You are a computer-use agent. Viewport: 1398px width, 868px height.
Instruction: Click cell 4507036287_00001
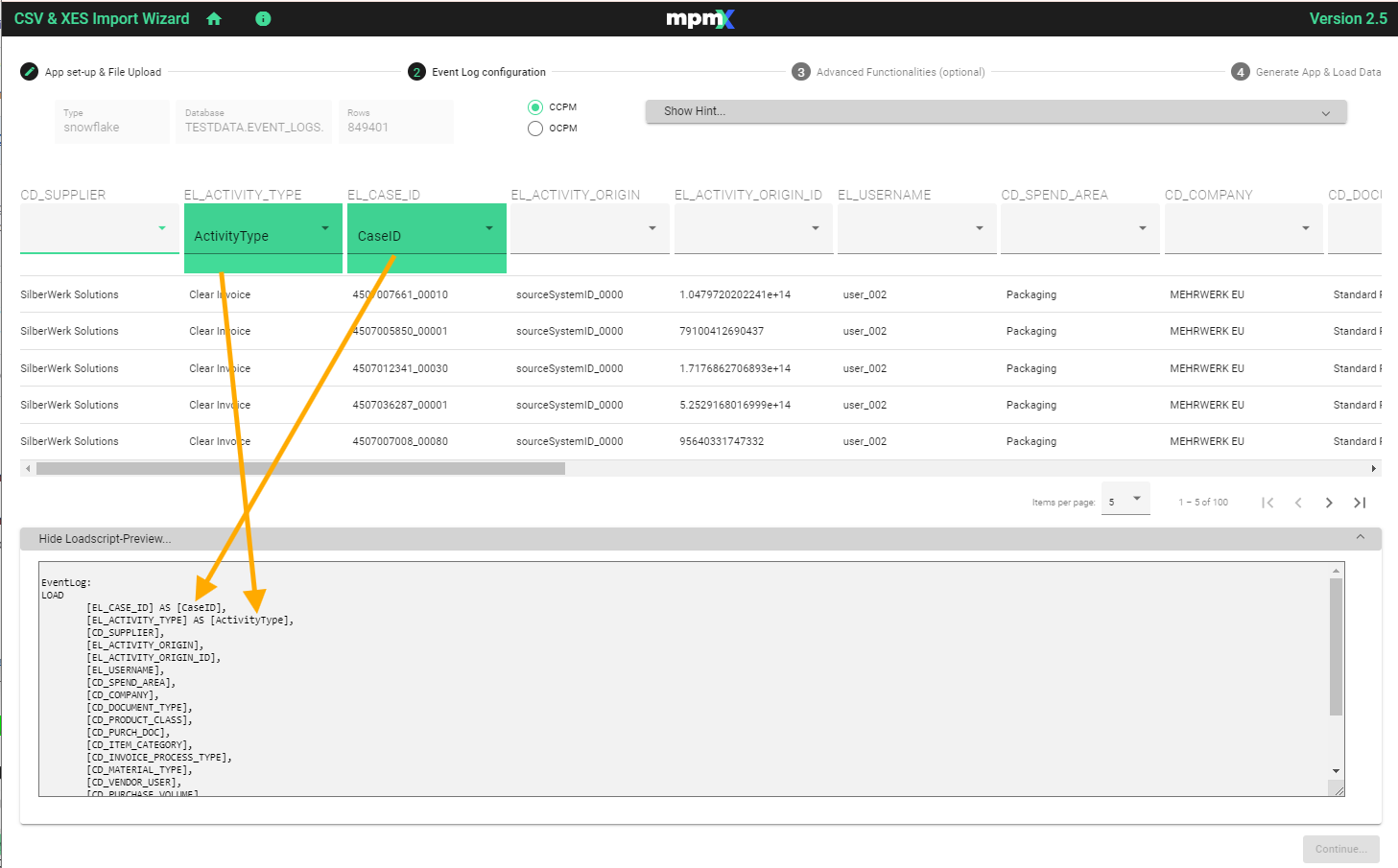400,405
